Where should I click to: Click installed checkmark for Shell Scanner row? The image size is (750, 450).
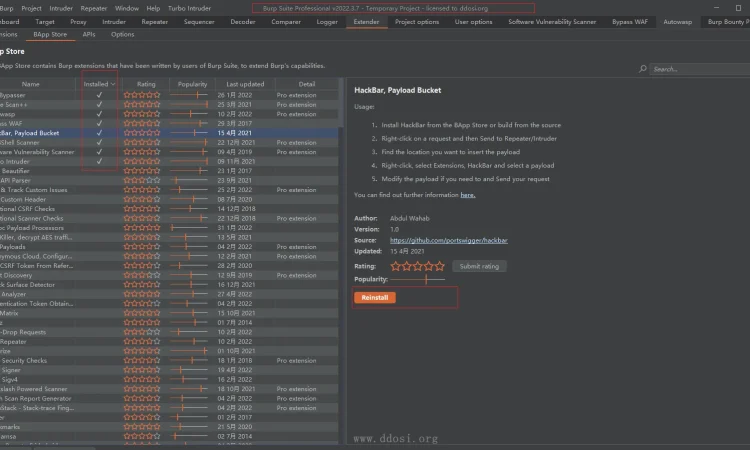99,143
